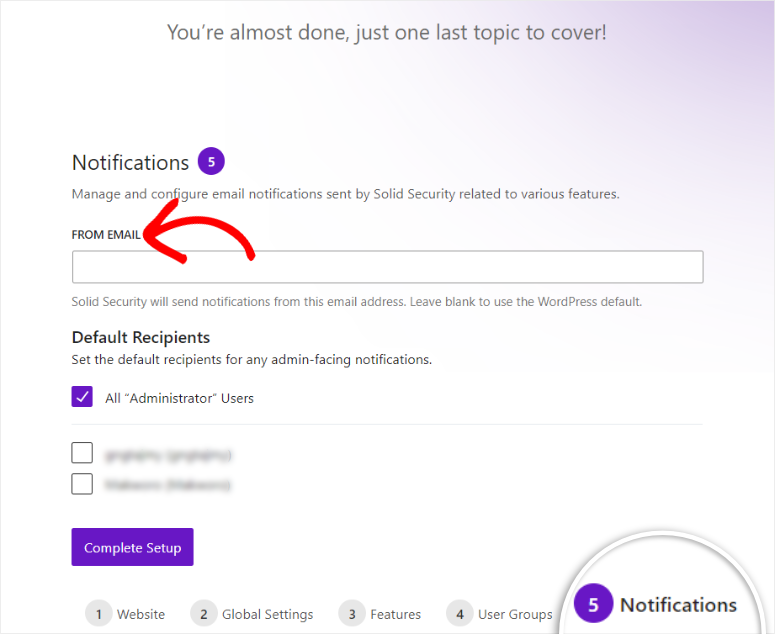Click the All "Administrator" Users label text
The image size is (775, 634).
(x=179, y=398)
